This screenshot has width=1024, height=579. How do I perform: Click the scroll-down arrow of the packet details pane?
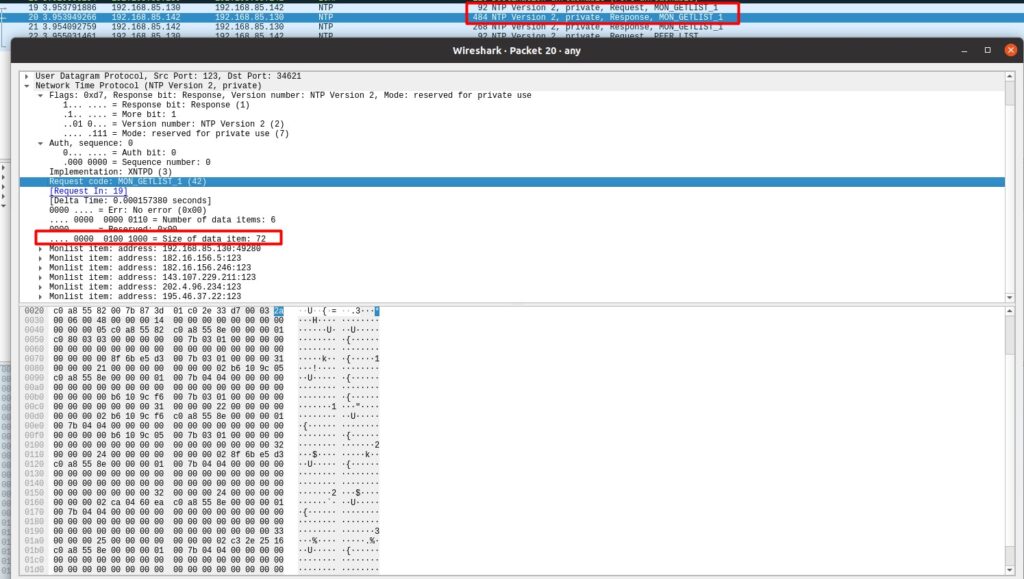coord(1010,297)
